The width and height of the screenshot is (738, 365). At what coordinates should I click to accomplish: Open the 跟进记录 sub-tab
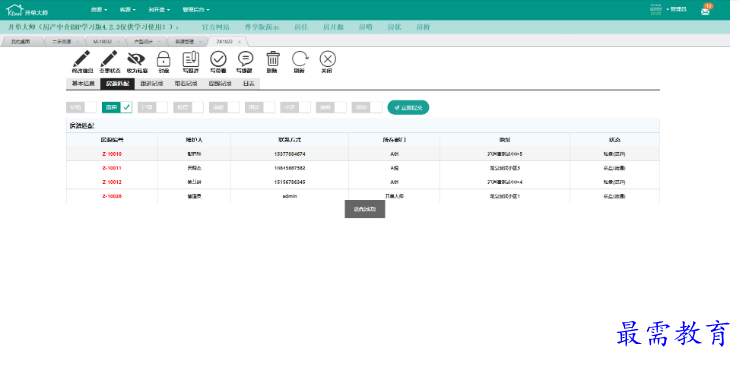(152, 84)
